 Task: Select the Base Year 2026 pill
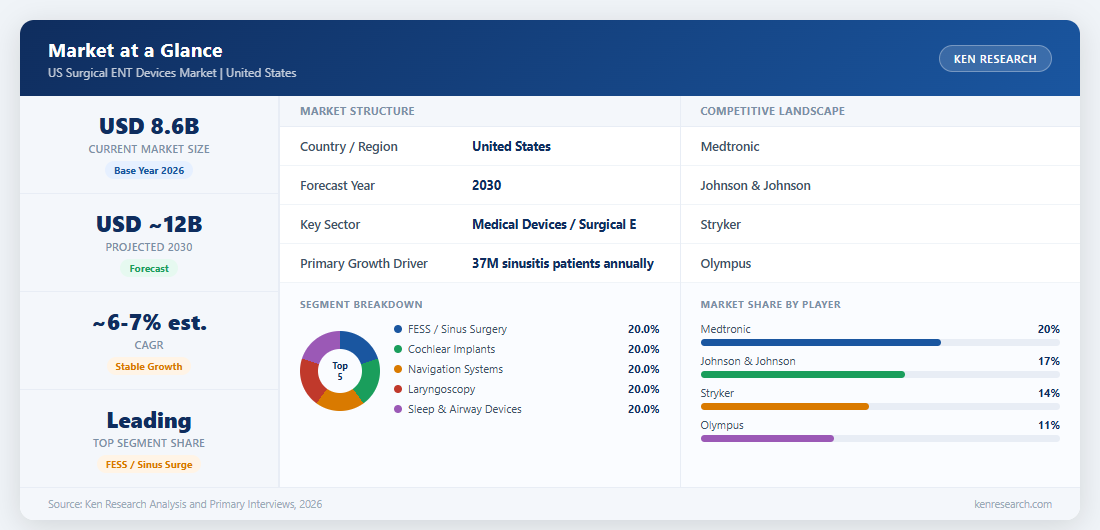pos(149,171)
